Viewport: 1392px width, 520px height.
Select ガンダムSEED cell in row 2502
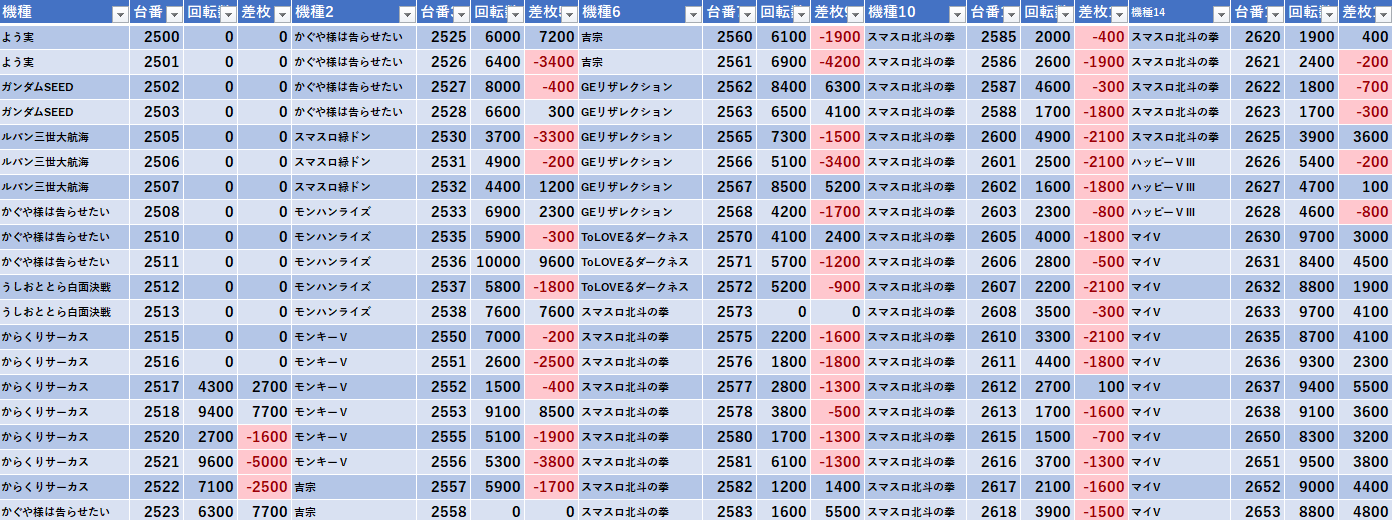pyautogui.click(x=65, y=87)
